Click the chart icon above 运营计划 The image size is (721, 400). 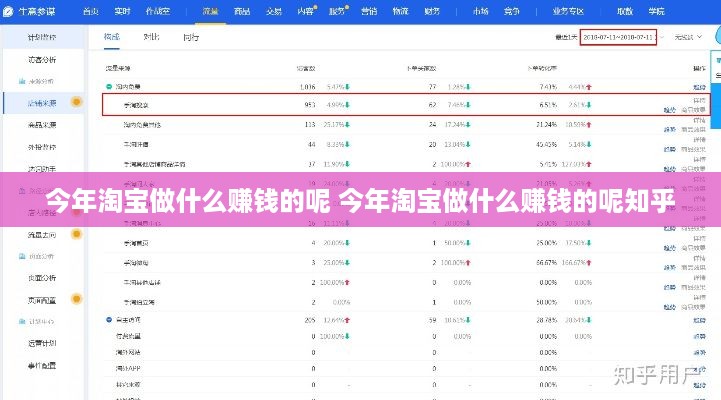tap(22, 321)
